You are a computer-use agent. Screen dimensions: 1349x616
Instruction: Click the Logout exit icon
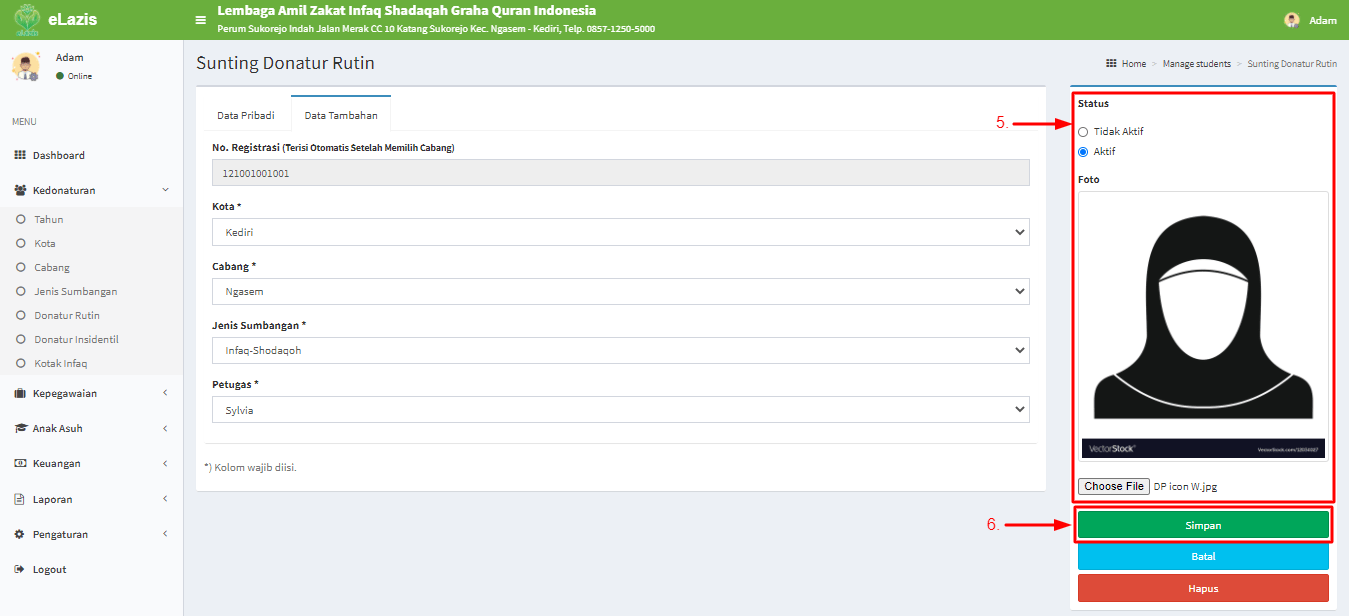[x=20, y=569]
